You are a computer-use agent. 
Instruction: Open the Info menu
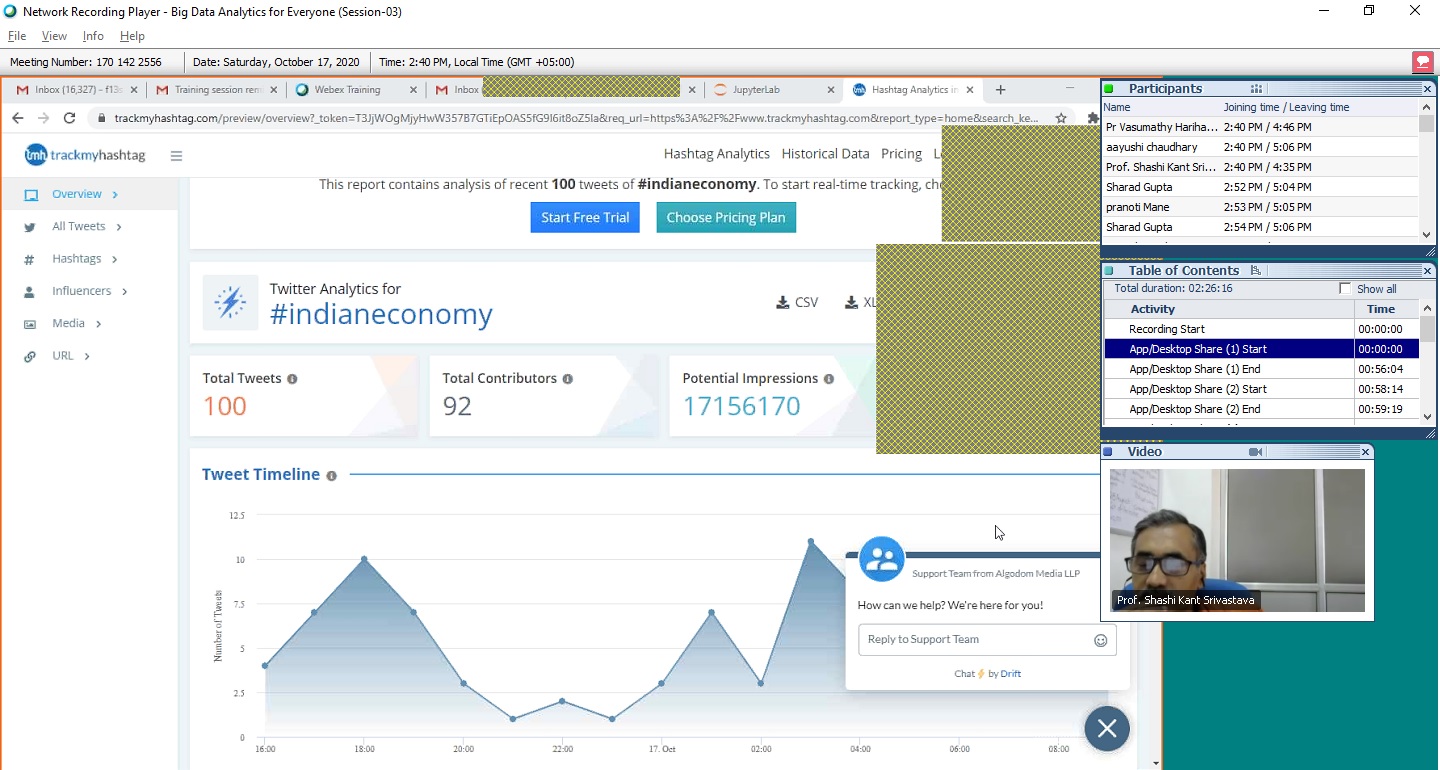93,36
